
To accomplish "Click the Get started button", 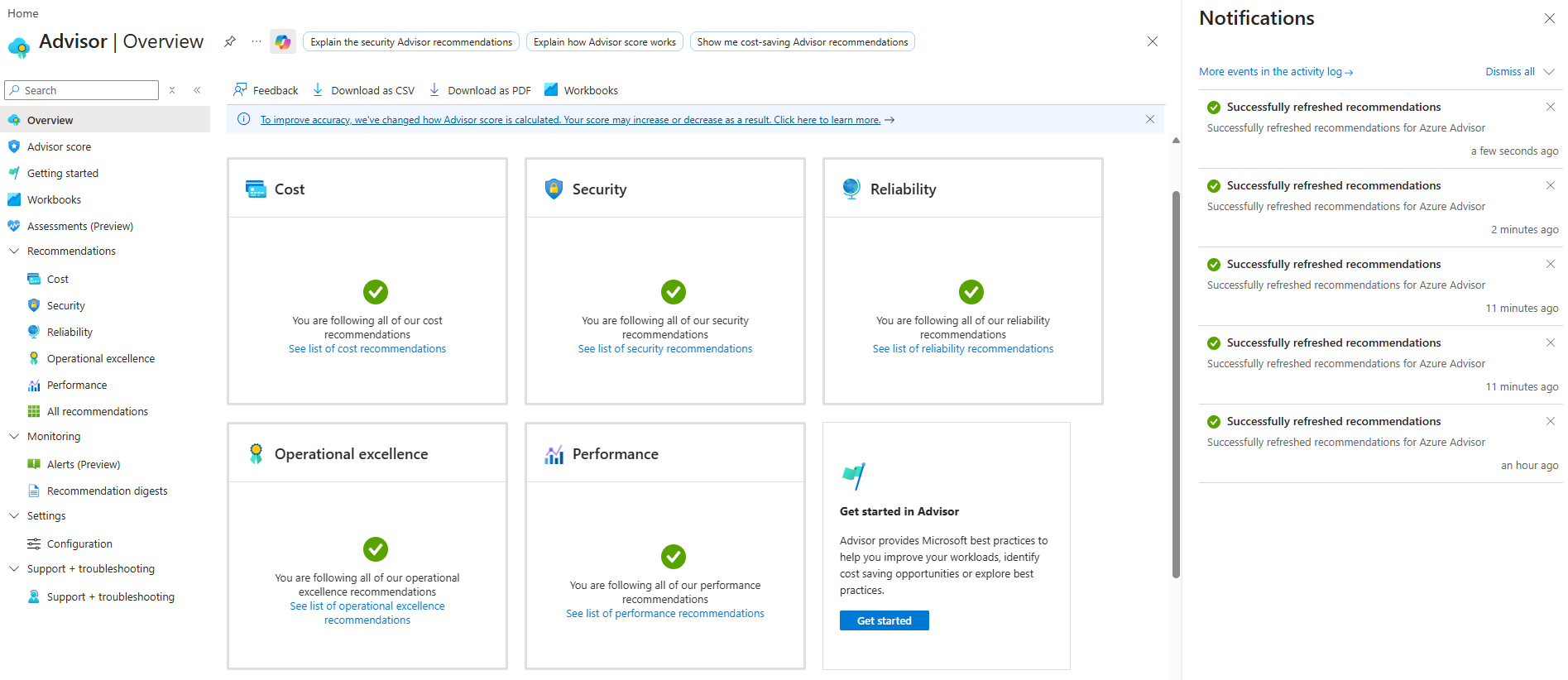I will click(x=885, y=620).
